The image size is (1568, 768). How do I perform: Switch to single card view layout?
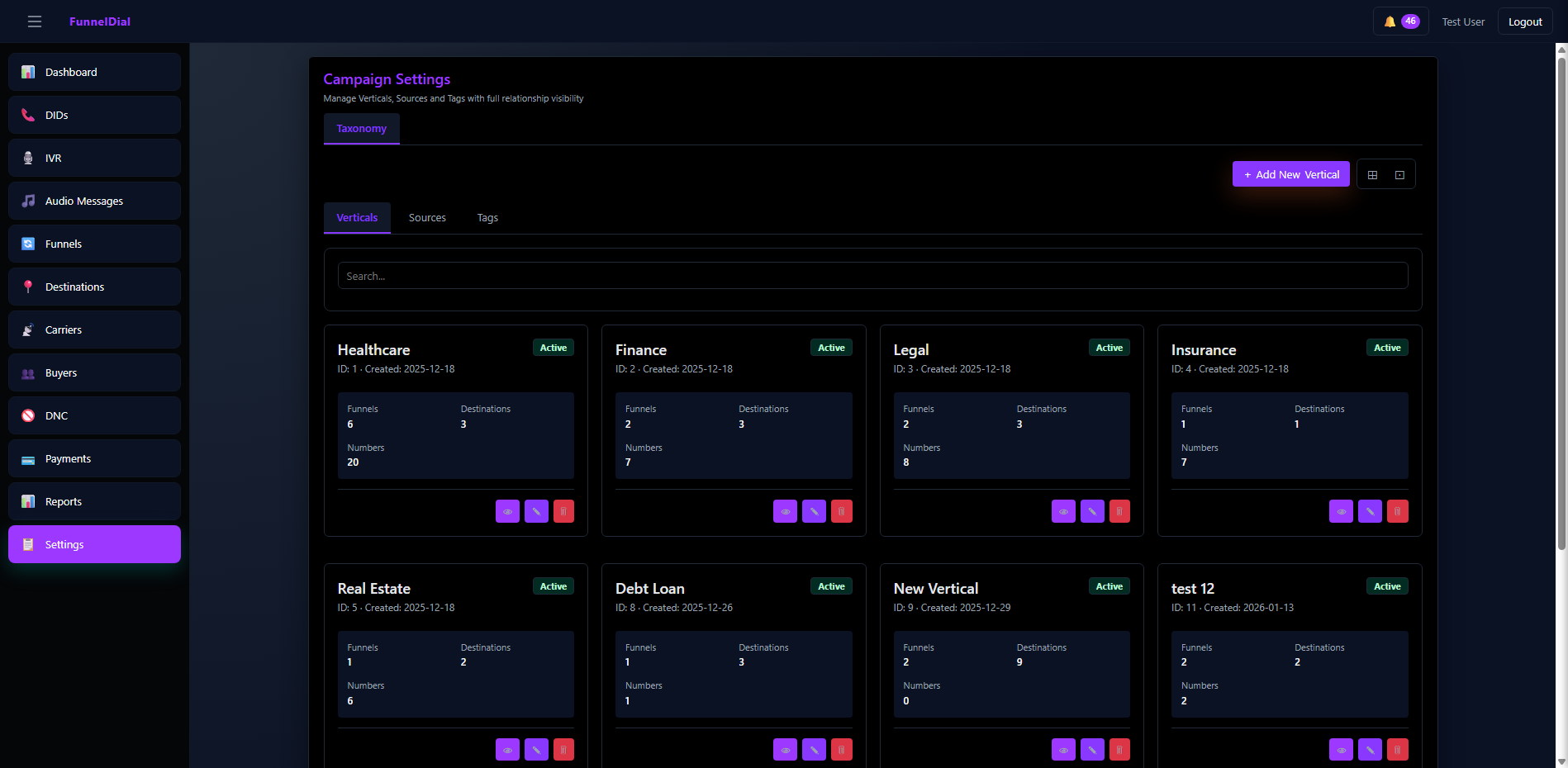[1399, 175]
